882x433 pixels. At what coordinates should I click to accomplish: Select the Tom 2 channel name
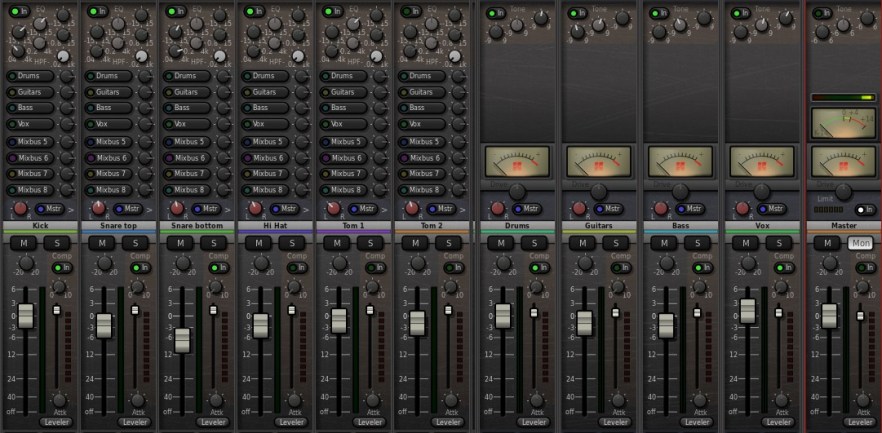click(x=432, y=227)
